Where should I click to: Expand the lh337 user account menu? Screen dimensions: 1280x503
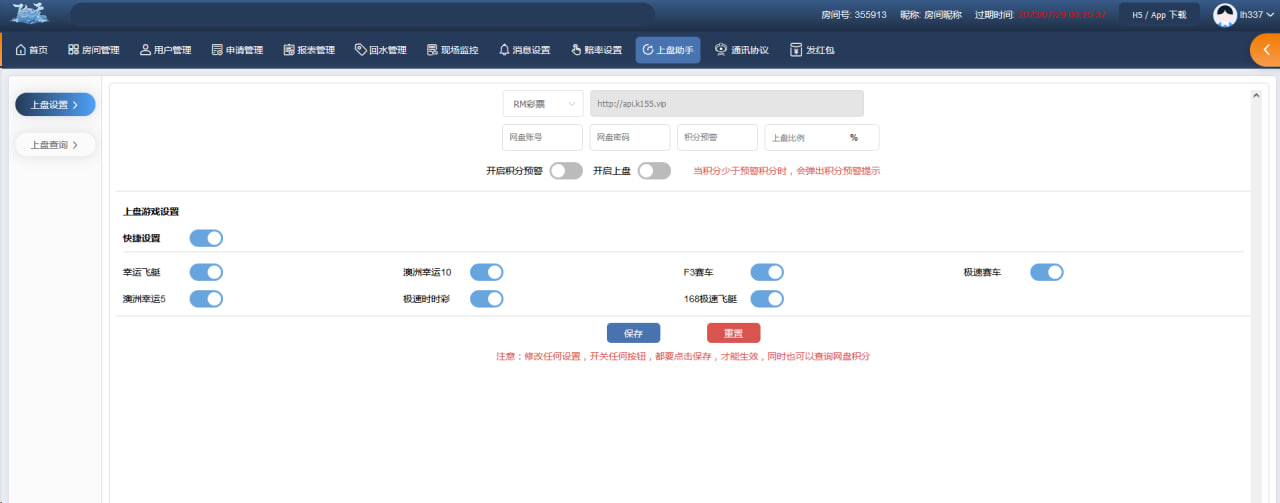click(x=1250, y=15)
